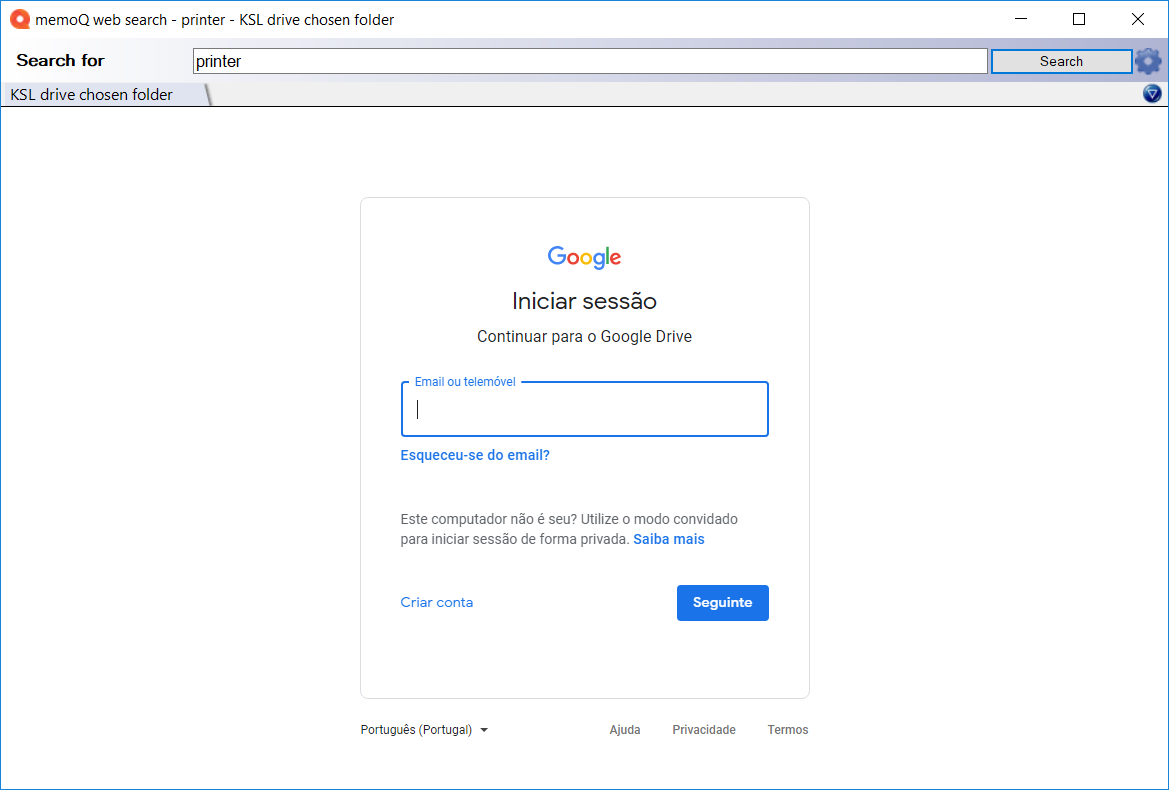Click the Google logo
Image resolution: width=1169 pixels, height=790 pixels.
pyautogui.click(x=584, y=257)
